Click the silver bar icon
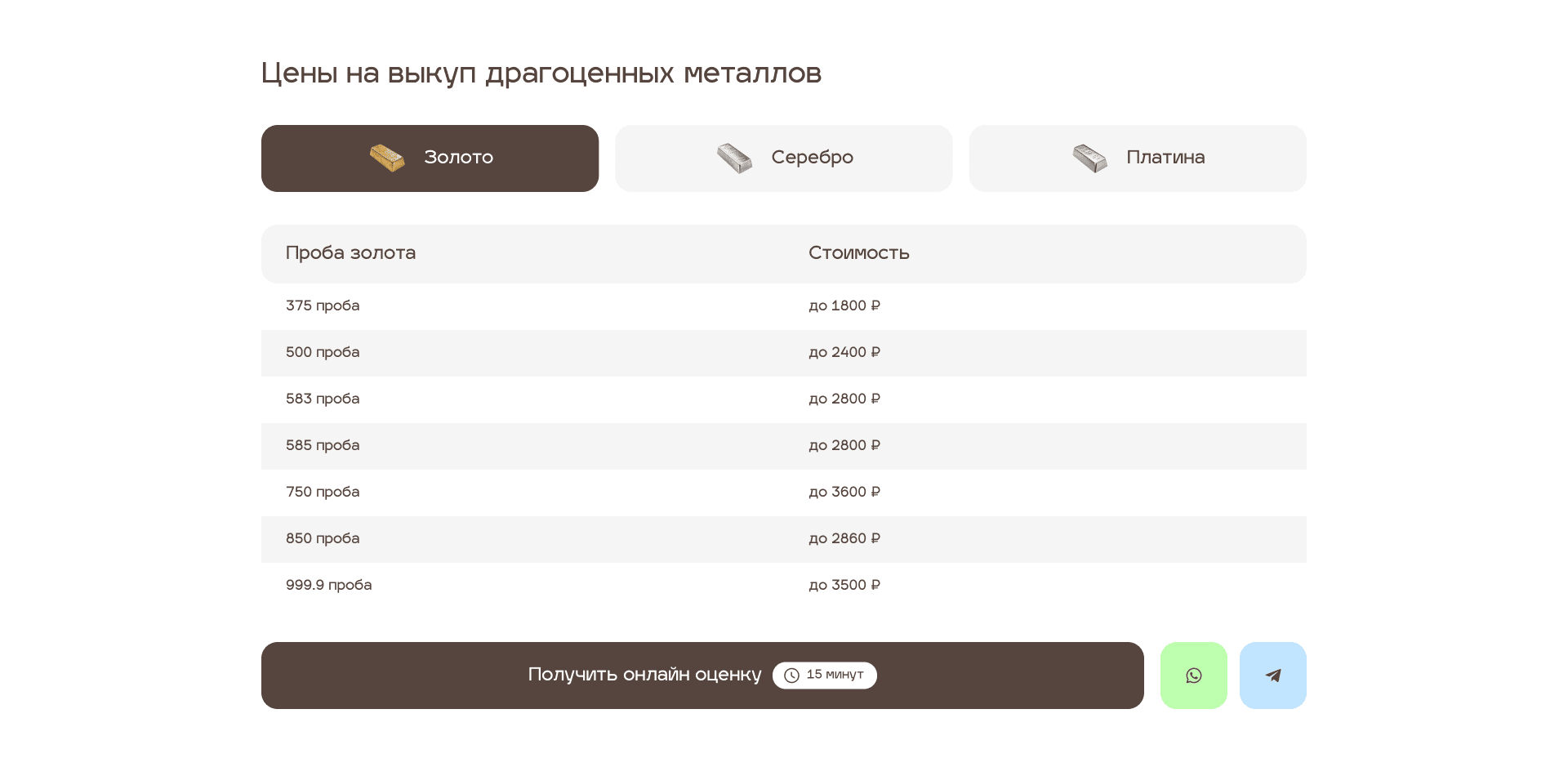1568x776 pixels. (x=734, y=158)
